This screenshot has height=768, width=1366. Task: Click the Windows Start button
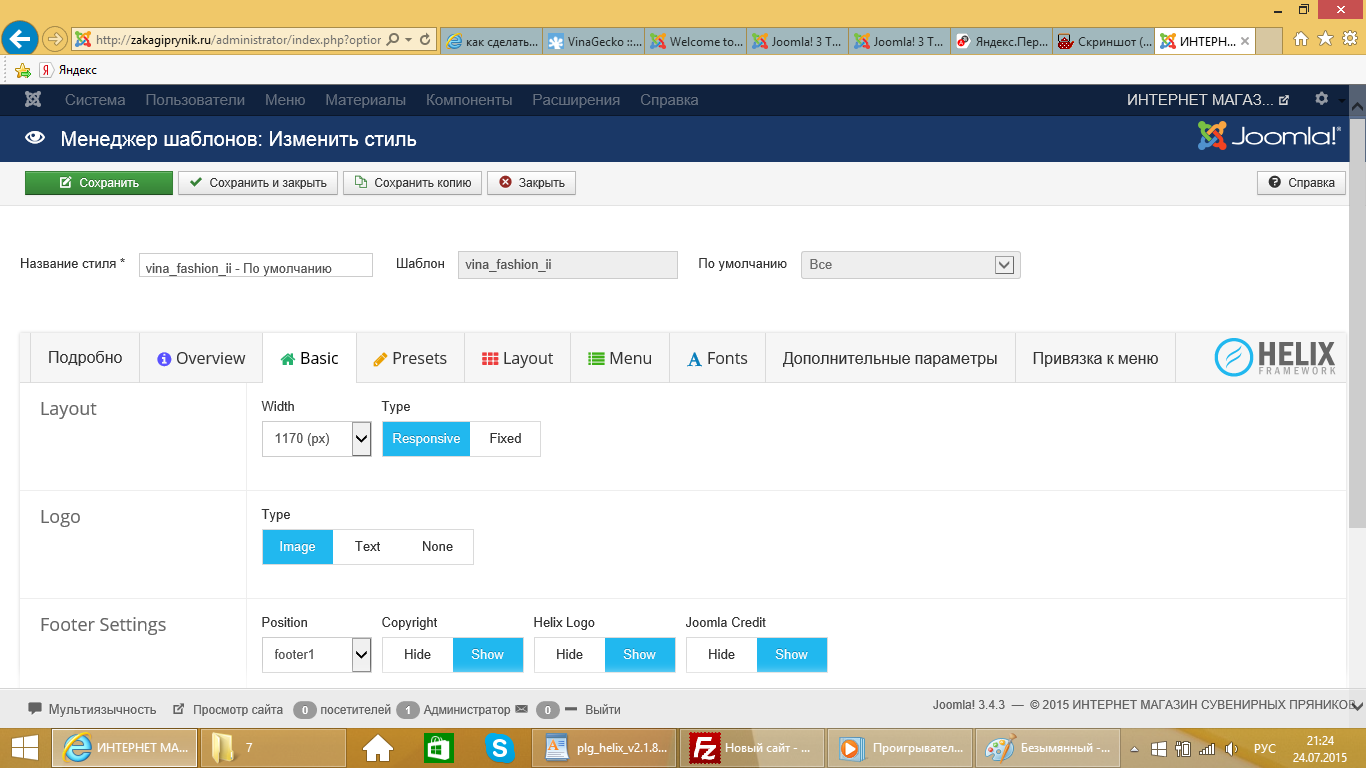24,747
